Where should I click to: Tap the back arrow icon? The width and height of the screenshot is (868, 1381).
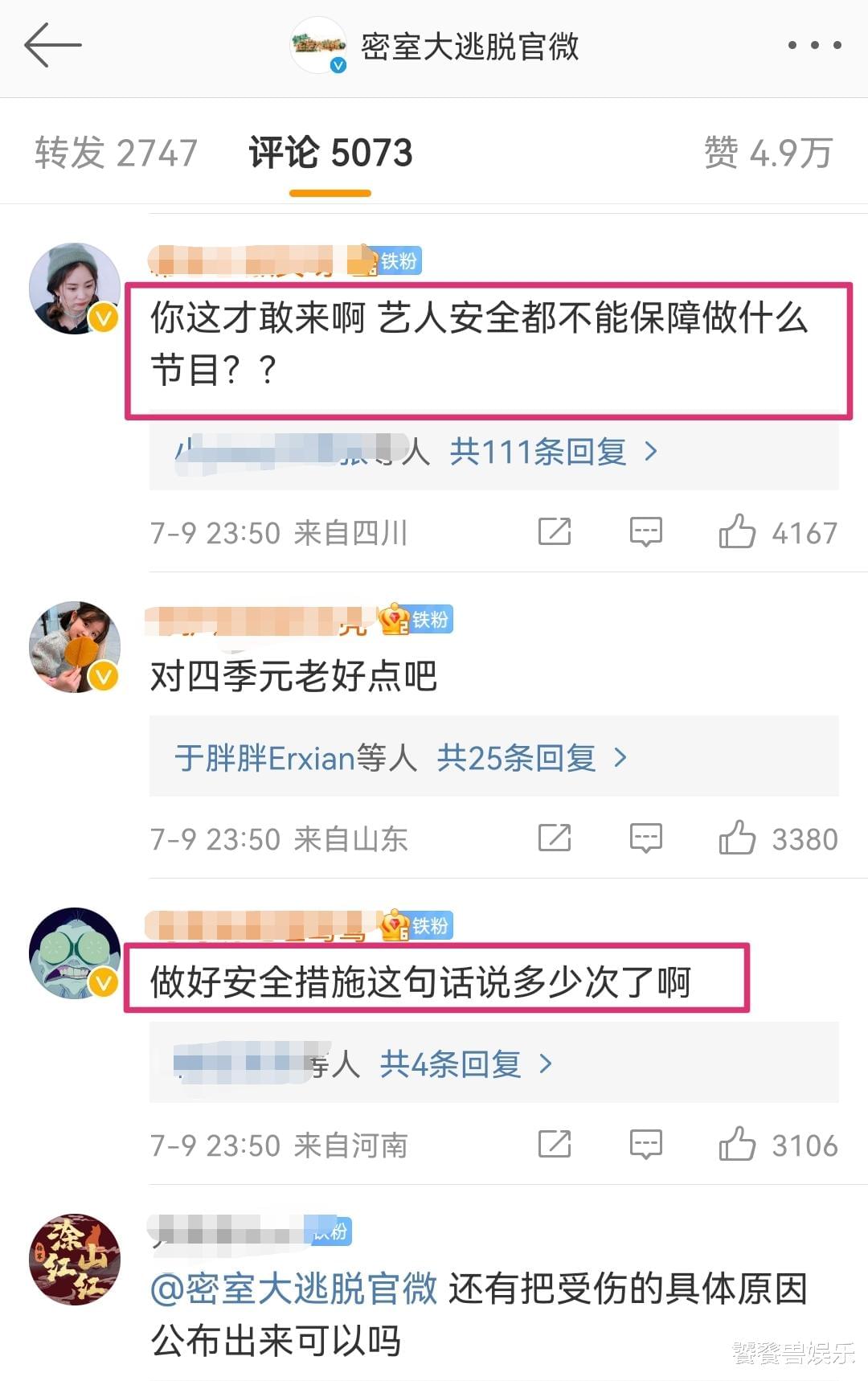click(x=53, y=45)
